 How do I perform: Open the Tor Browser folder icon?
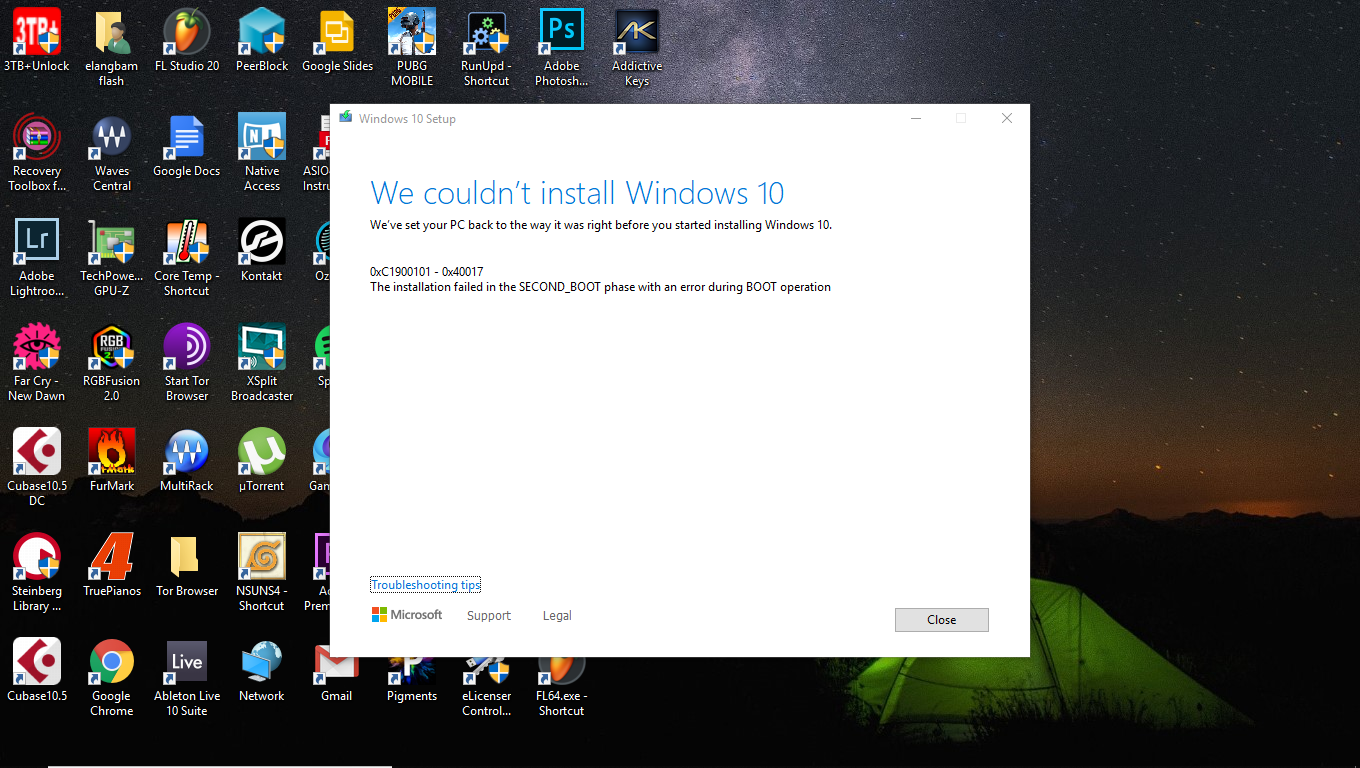click(x=187, y=566)
